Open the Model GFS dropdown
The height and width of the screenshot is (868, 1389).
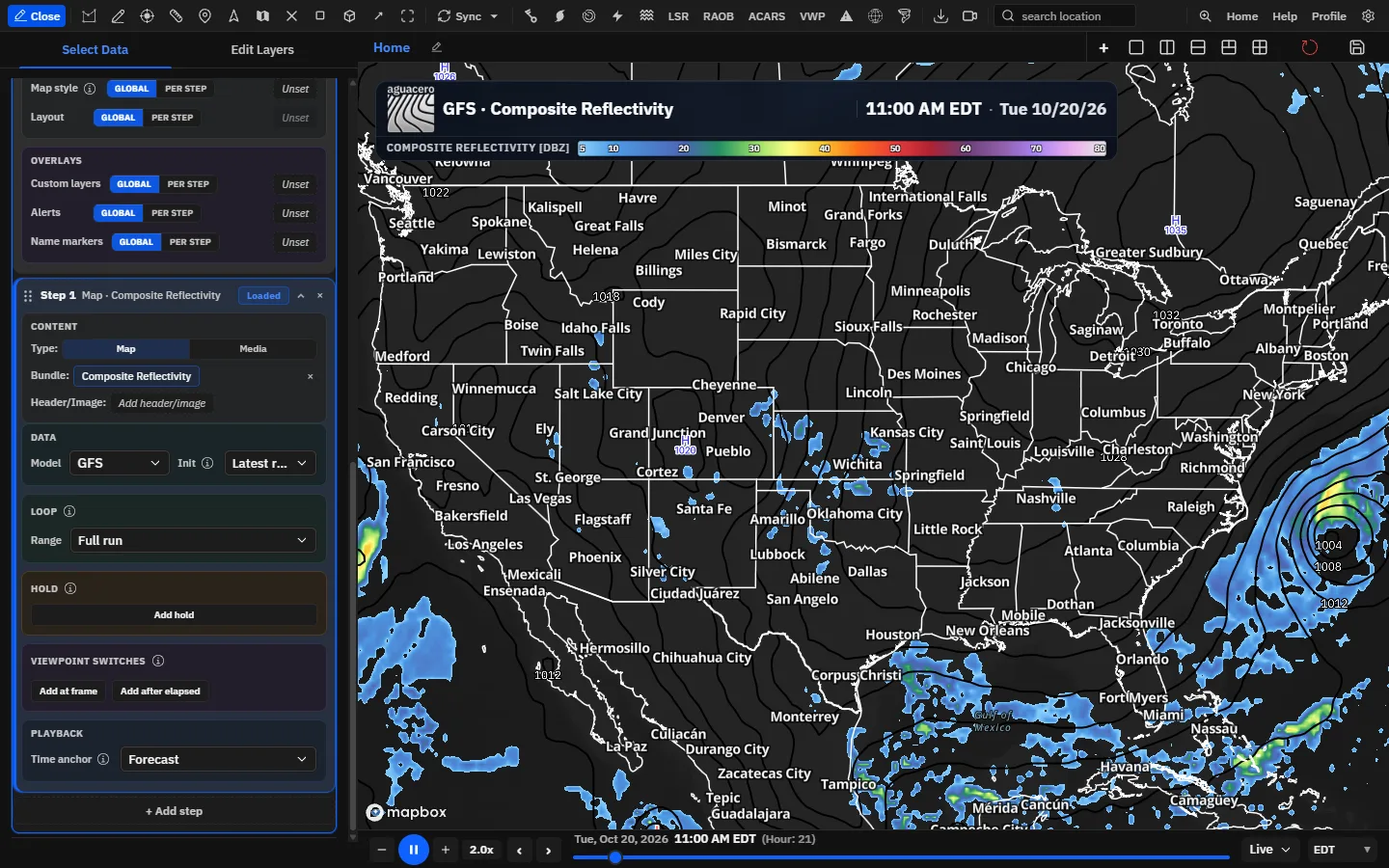(x=119, y=463)
